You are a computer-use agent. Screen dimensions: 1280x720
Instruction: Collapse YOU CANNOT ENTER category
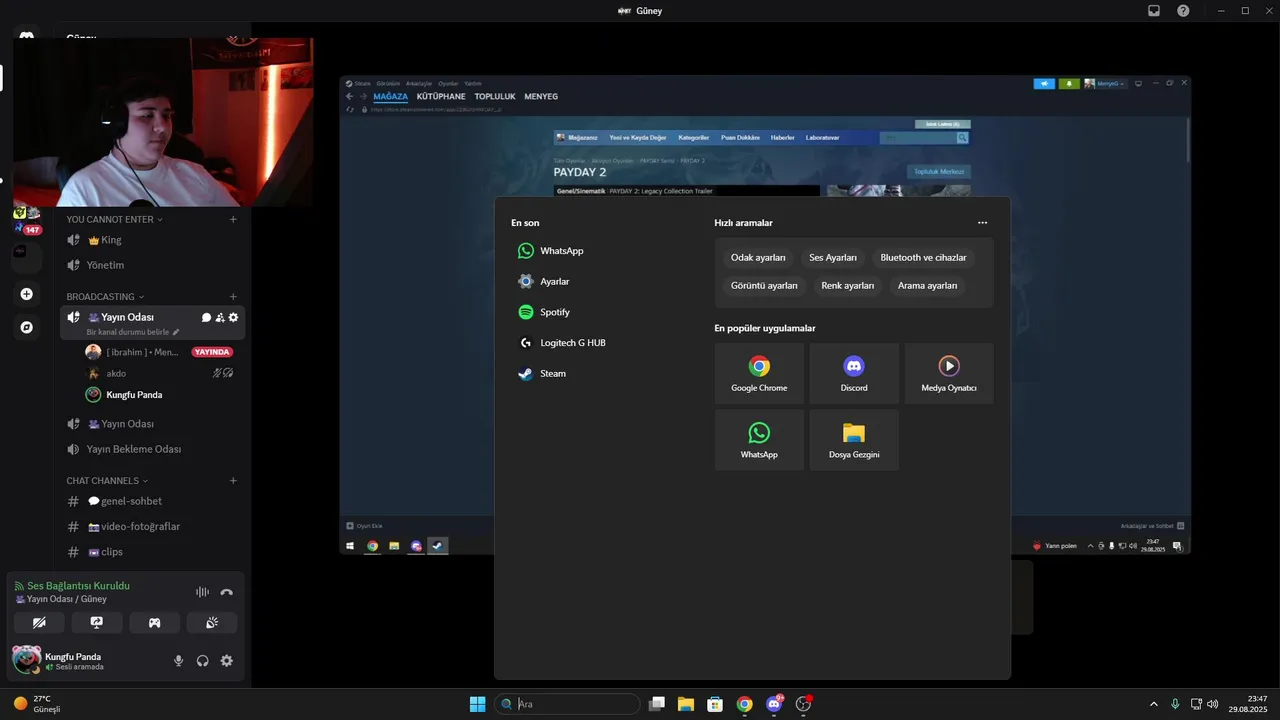pyautogui.click(x=114, y=219)
